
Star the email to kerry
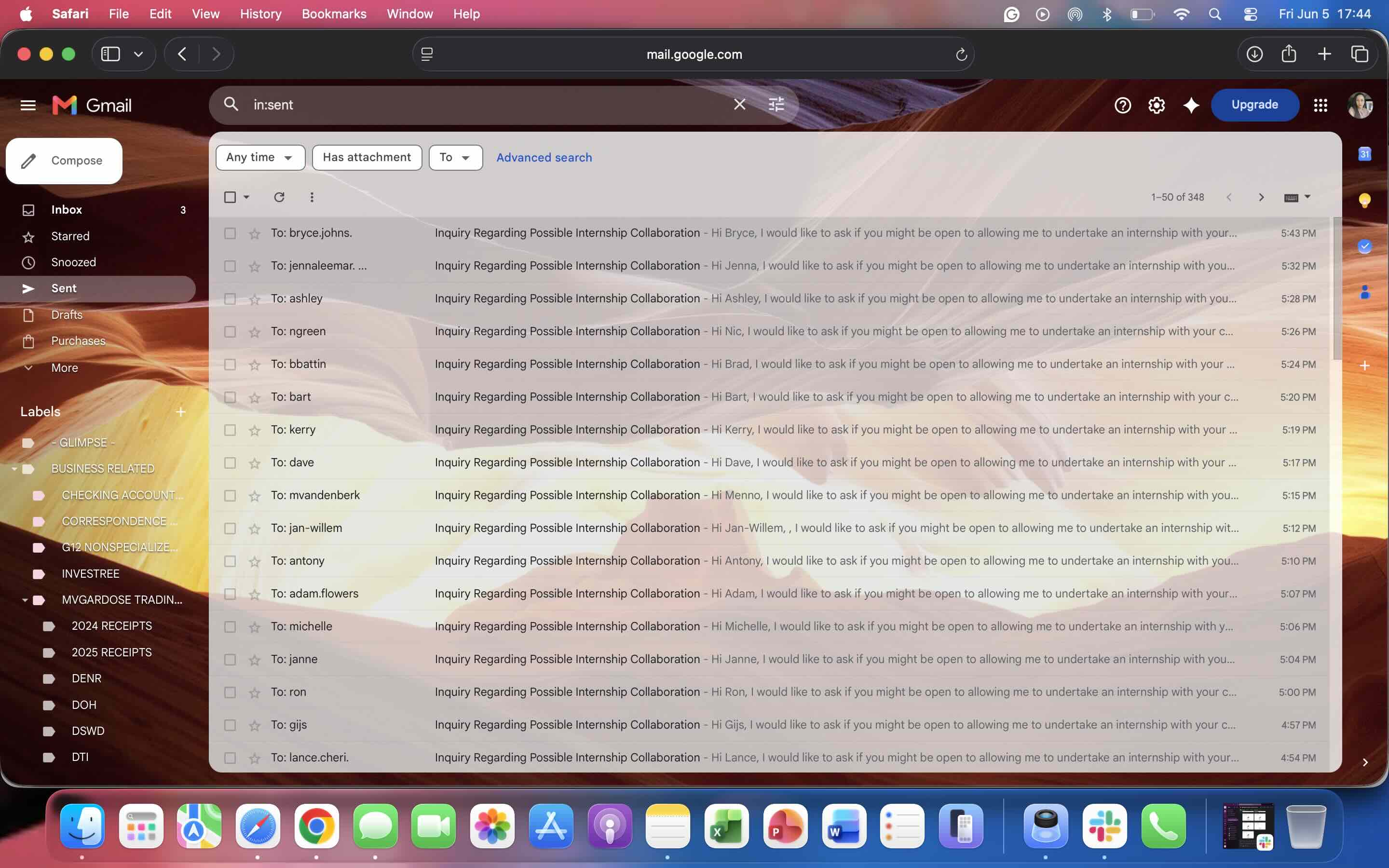(x=254, y=430)
